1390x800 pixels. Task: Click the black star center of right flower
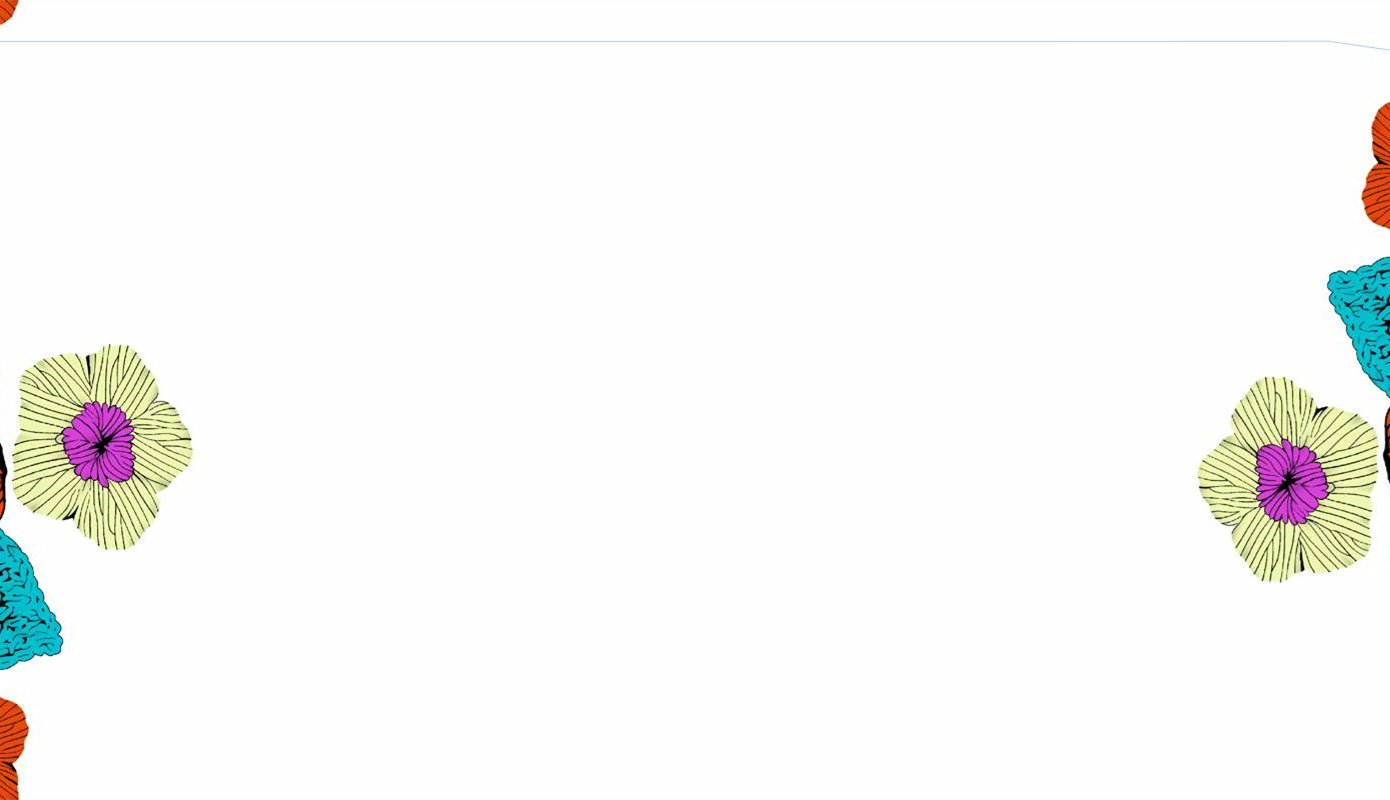(1288, 481)
